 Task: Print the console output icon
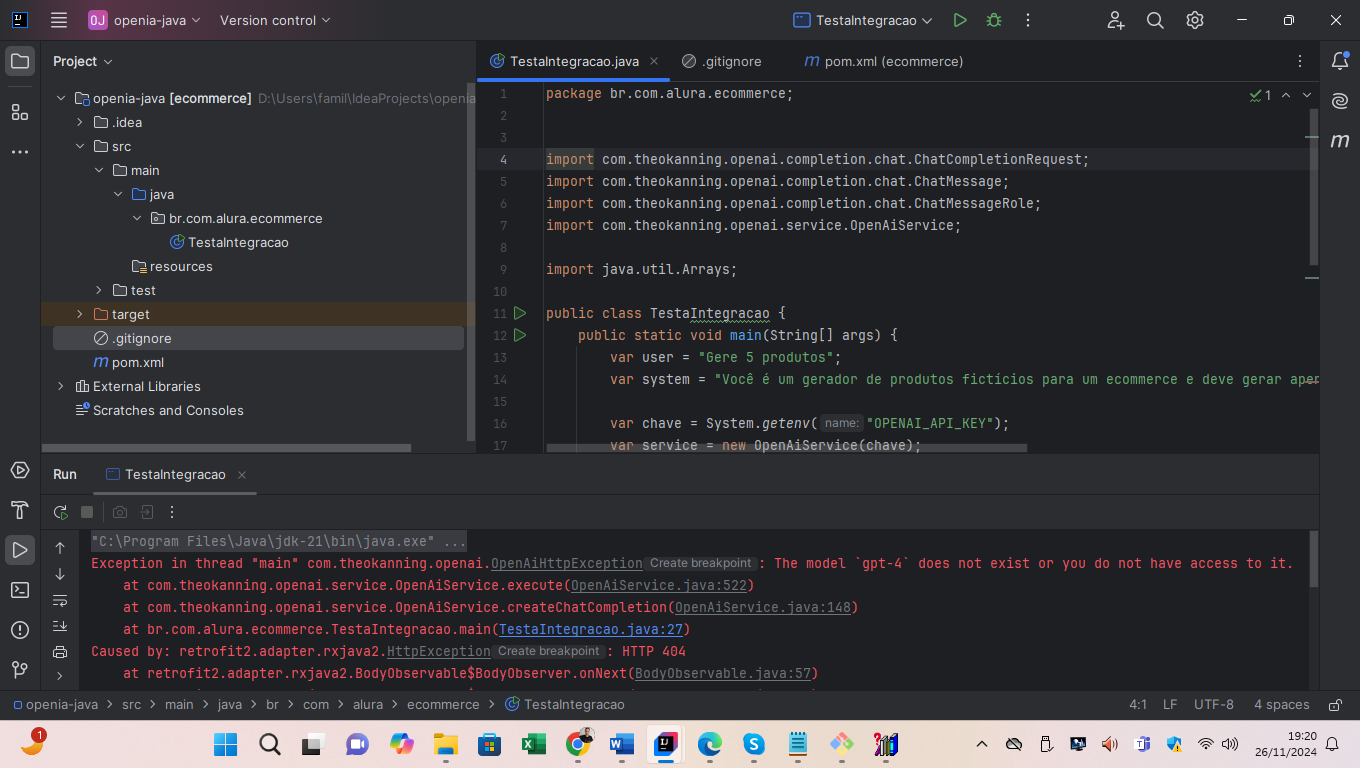[x=60, y=652]
